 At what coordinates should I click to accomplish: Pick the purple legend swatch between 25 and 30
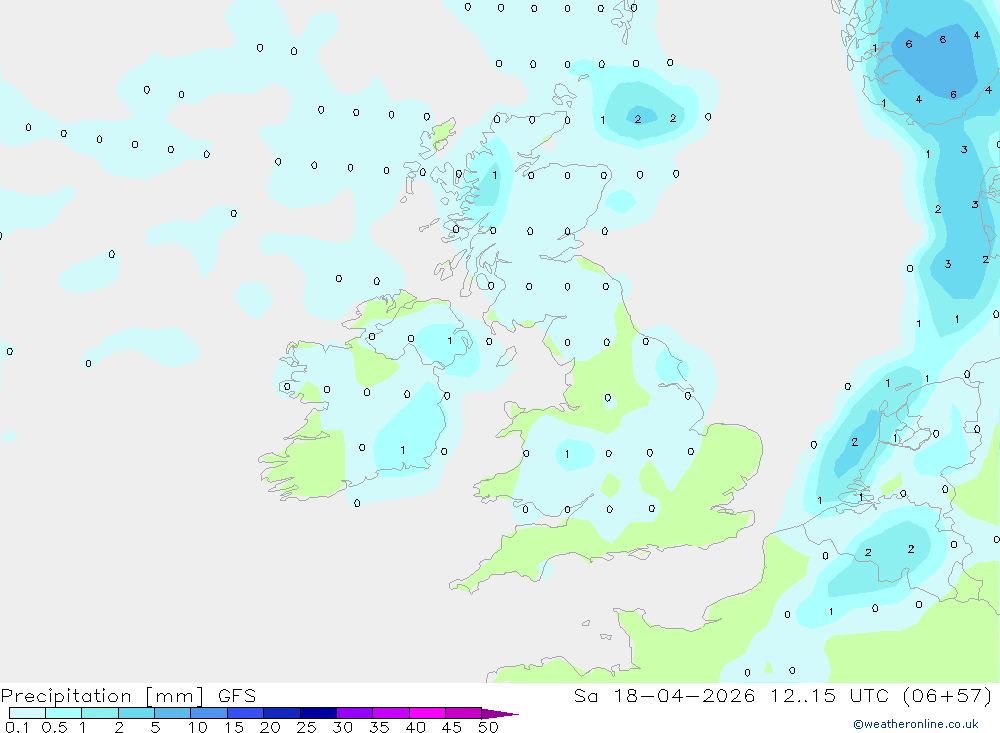318,713
